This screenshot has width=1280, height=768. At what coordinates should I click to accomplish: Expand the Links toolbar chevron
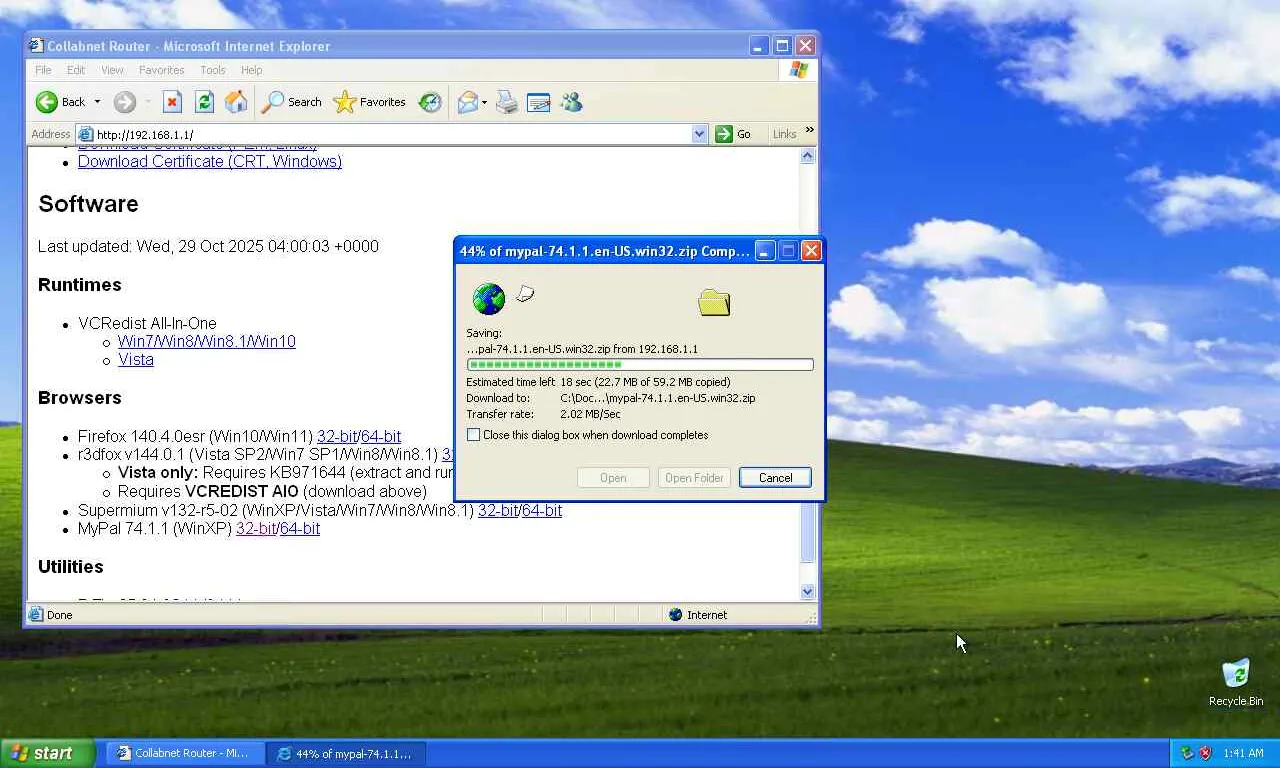tap(809, 131)
